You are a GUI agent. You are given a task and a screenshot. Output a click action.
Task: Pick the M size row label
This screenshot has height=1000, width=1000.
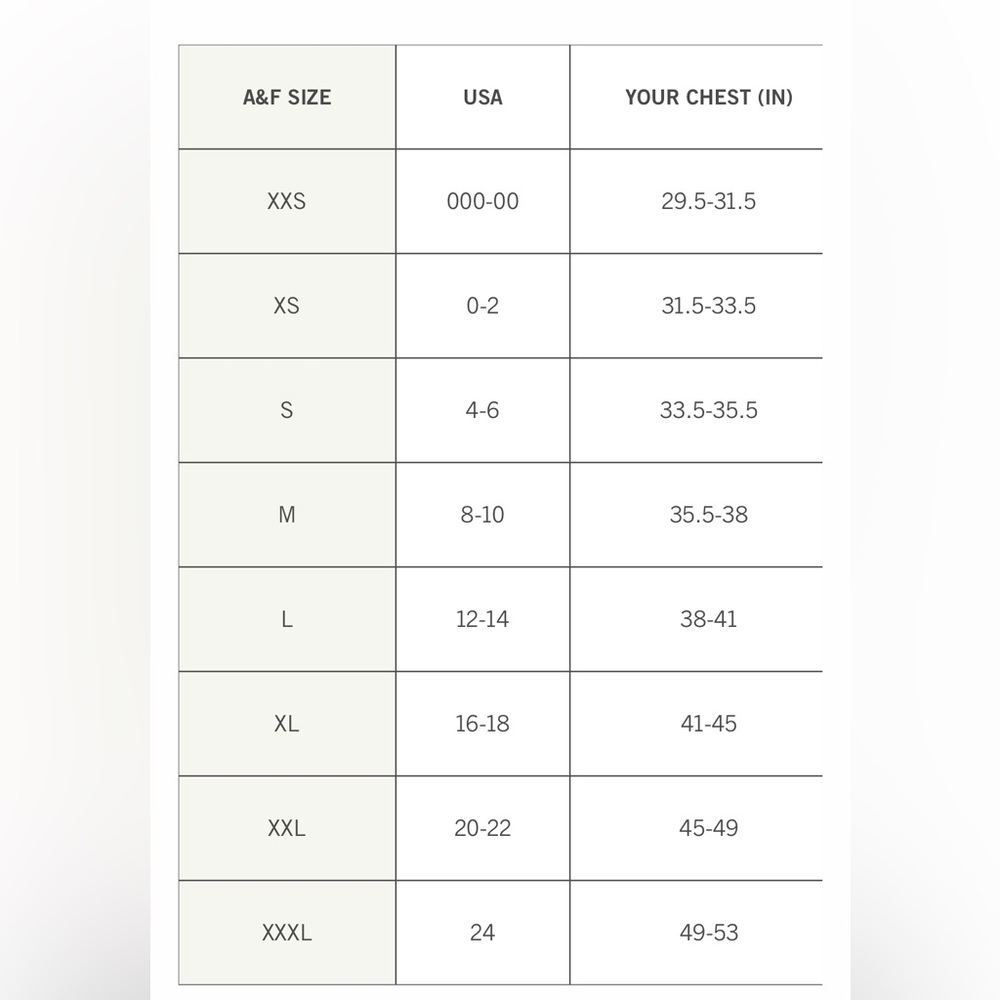coord(287,515)
